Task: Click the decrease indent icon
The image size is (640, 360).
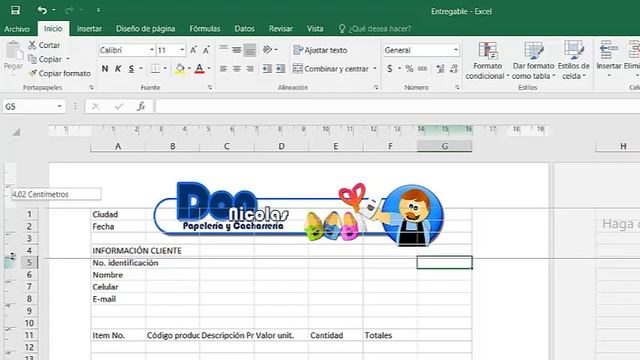Action: 267,69
